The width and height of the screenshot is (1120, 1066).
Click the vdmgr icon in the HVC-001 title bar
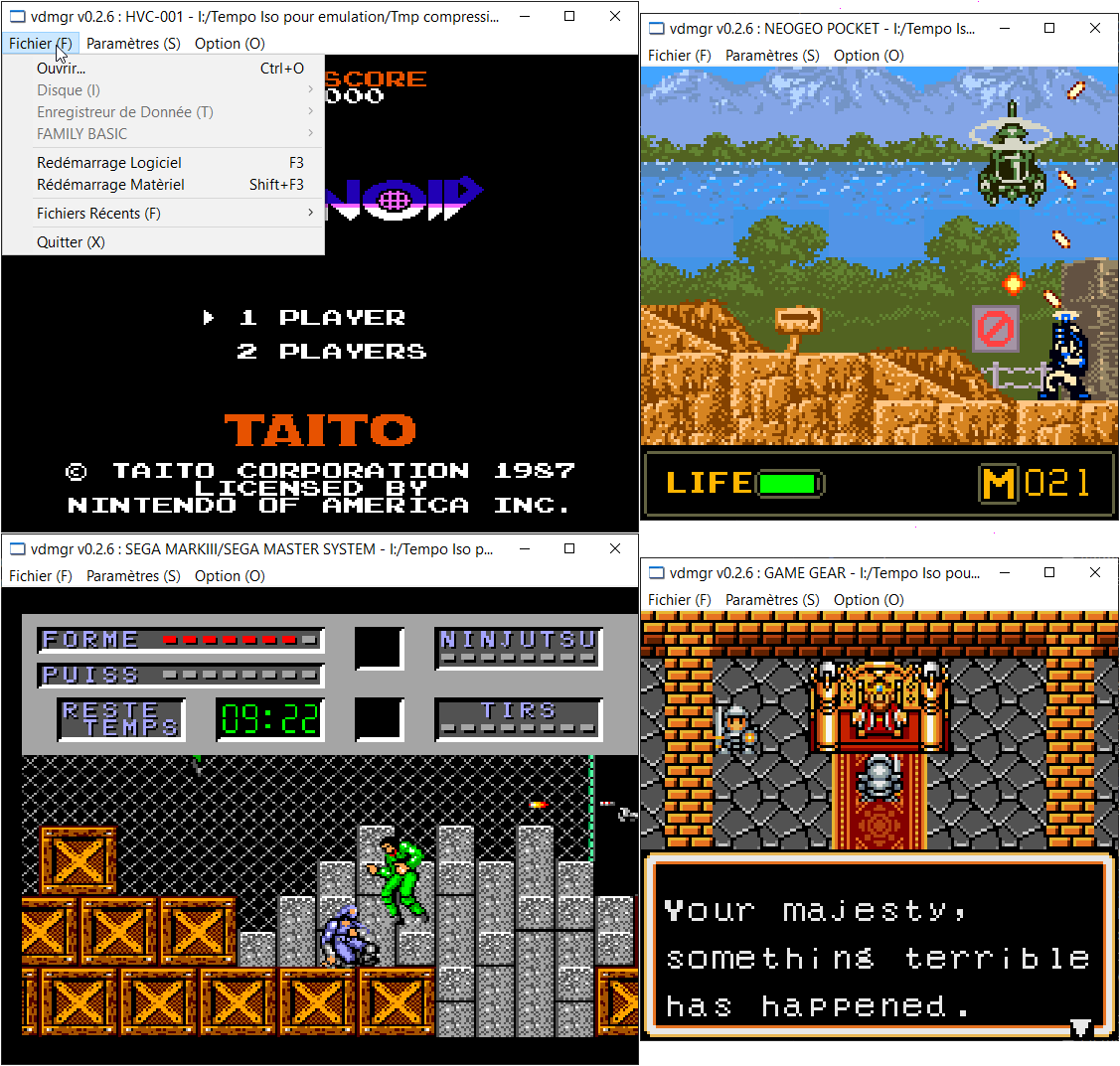tap(17, 17)
